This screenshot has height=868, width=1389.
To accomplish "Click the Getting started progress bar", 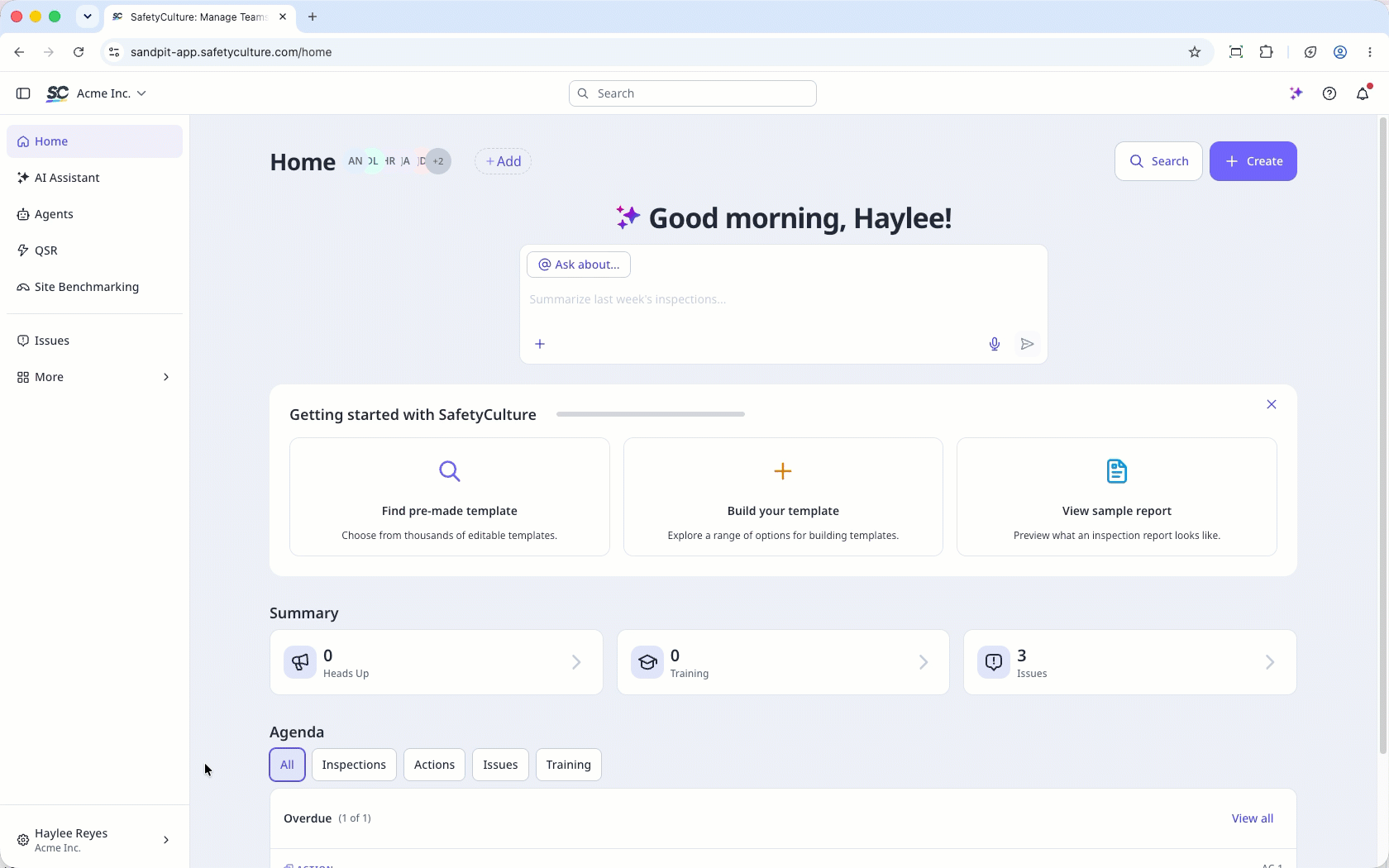I will [651, 414].
